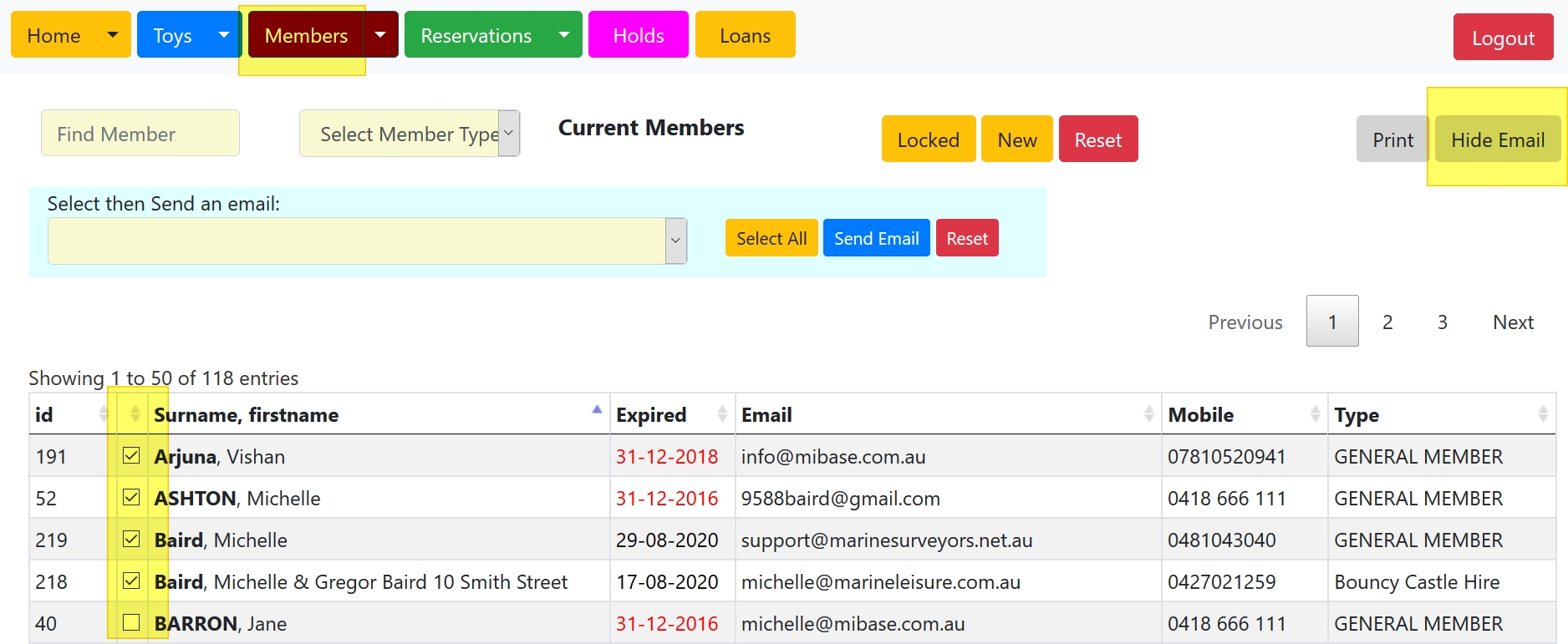The width and height of the screenshot is (1568, 644).
Task: Go to page 2 of results
Action: pyautogui.click(x=1387, y=322)
